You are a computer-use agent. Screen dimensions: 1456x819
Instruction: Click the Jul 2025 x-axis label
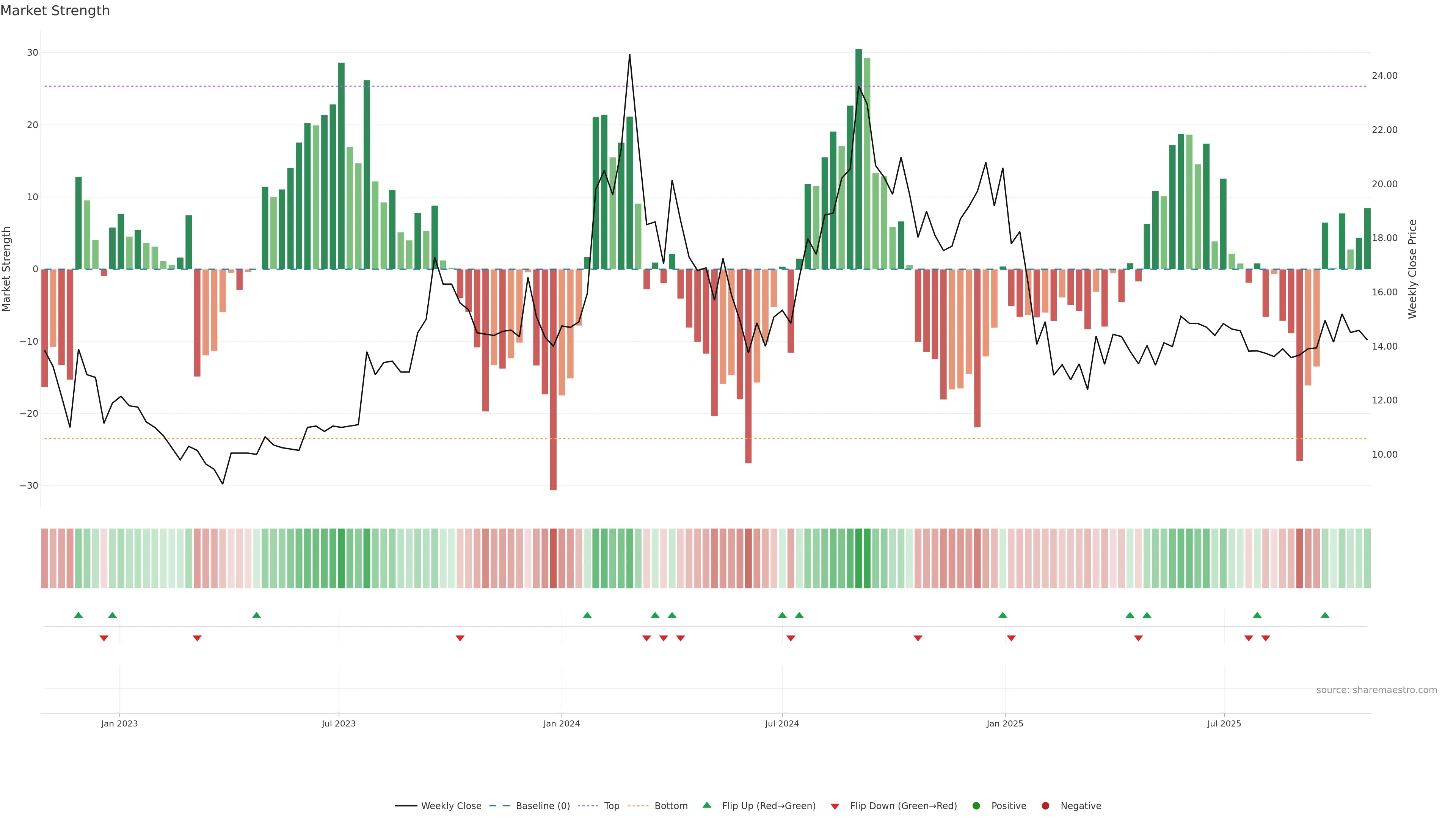click(x=1224, y=723)
